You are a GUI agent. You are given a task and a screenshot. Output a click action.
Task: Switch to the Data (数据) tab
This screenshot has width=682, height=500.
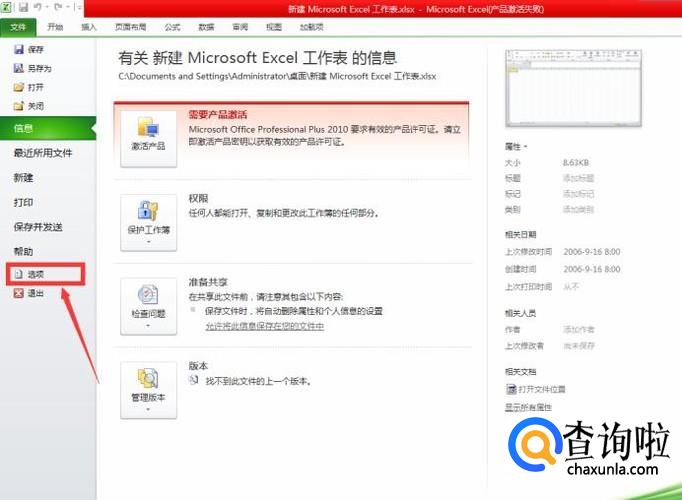206,27
